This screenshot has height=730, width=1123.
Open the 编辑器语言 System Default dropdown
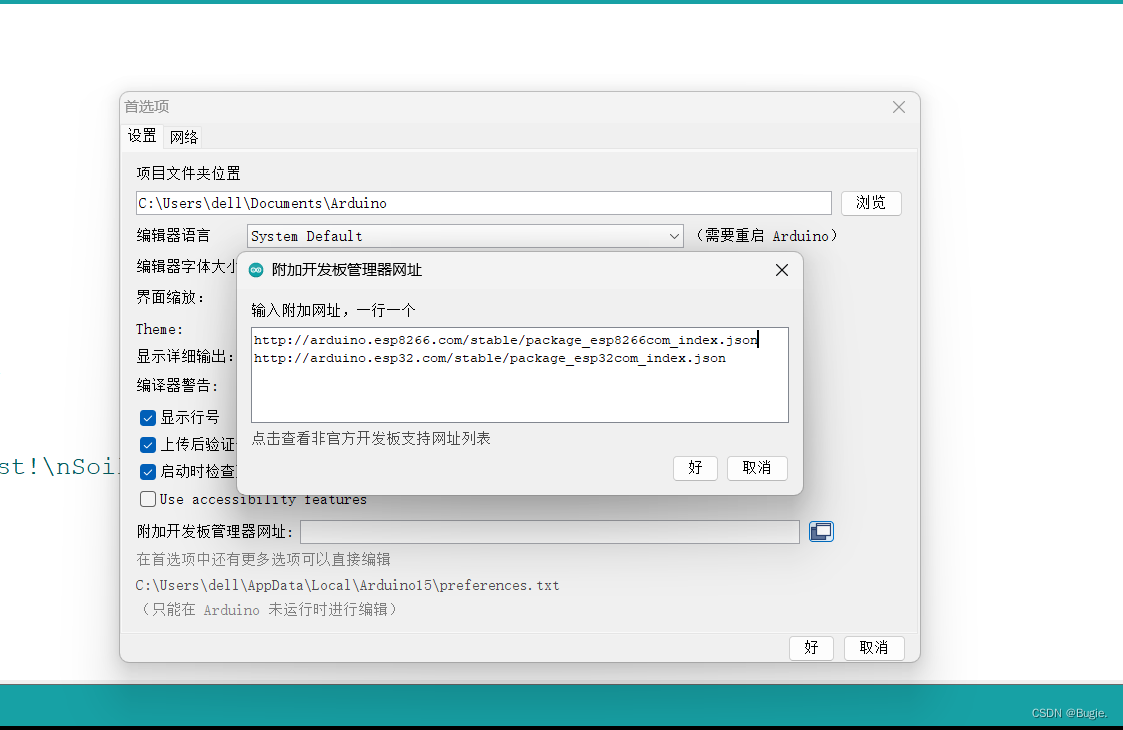click(x=465, y=236)
